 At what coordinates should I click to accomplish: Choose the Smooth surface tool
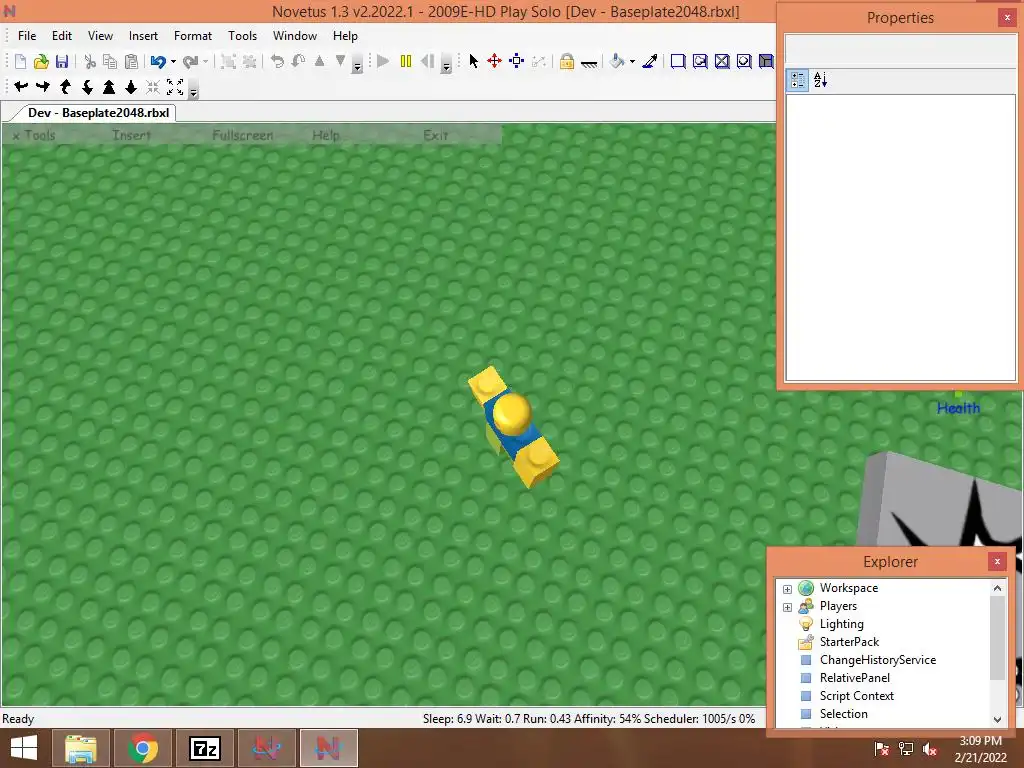pyautogui.click(x=678, y=61)
